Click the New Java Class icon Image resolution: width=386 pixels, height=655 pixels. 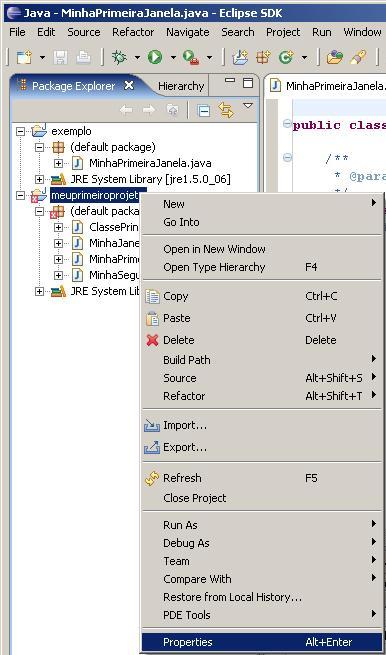click(x=286, y=57)
